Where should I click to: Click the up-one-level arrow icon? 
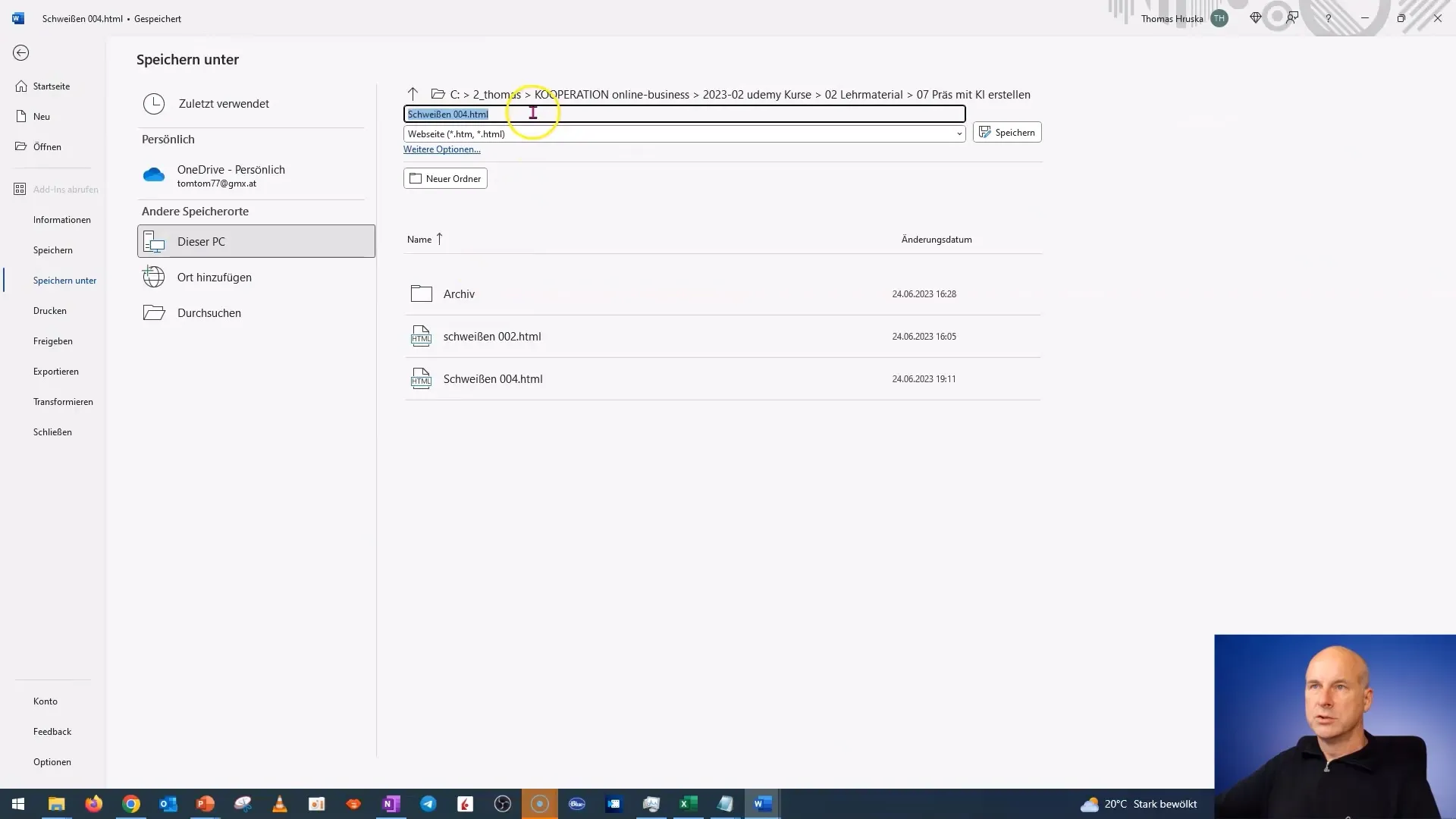[x=413, y=94]
